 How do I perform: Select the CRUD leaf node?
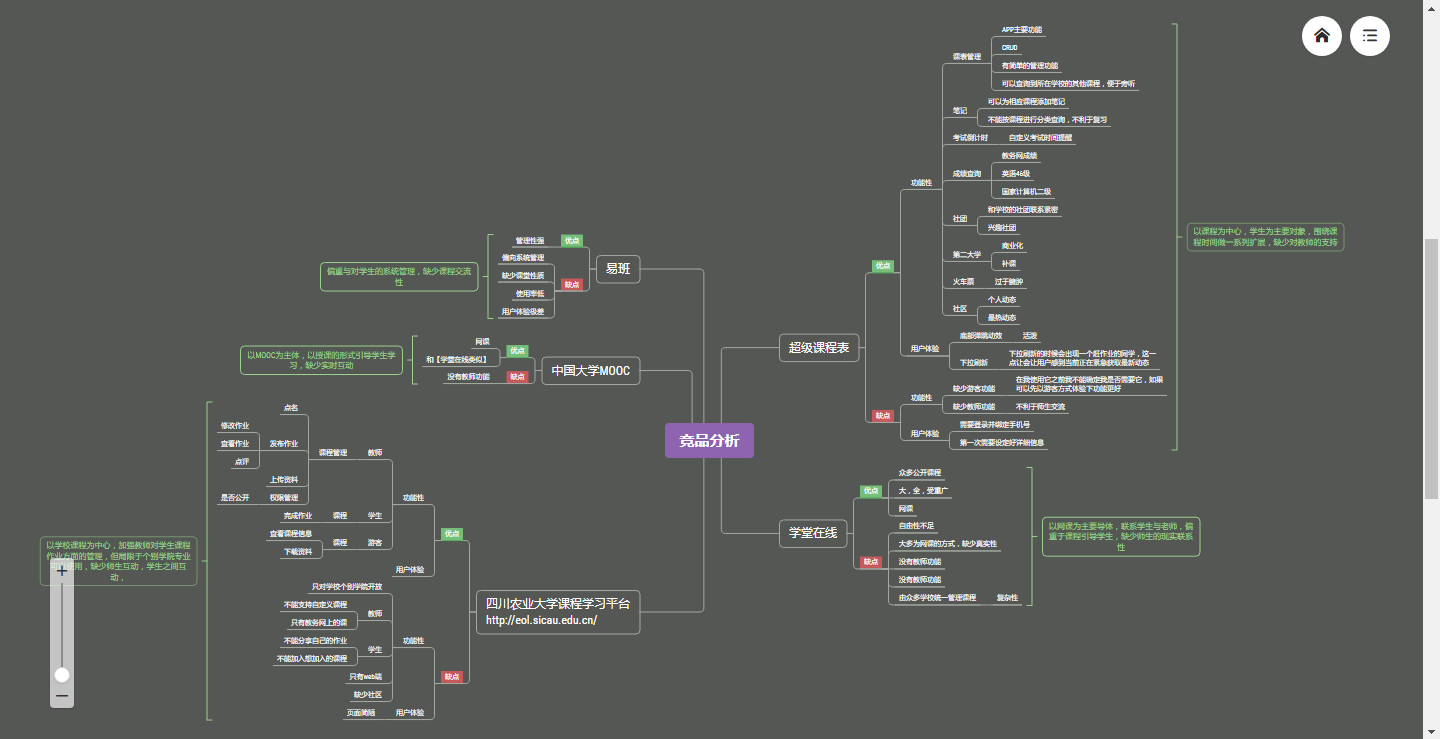[1010, 47]
